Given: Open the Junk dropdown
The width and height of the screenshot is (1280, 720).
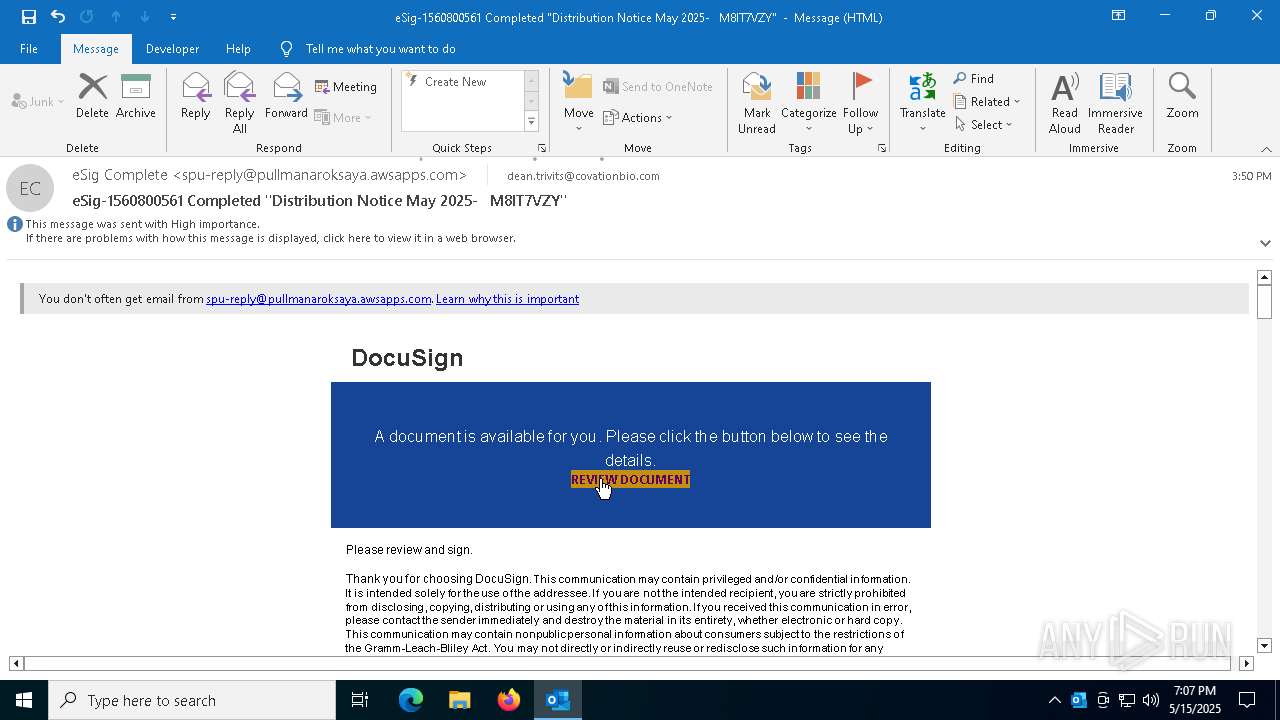Looking at the screenshot, I should click(x=38, y=101).
